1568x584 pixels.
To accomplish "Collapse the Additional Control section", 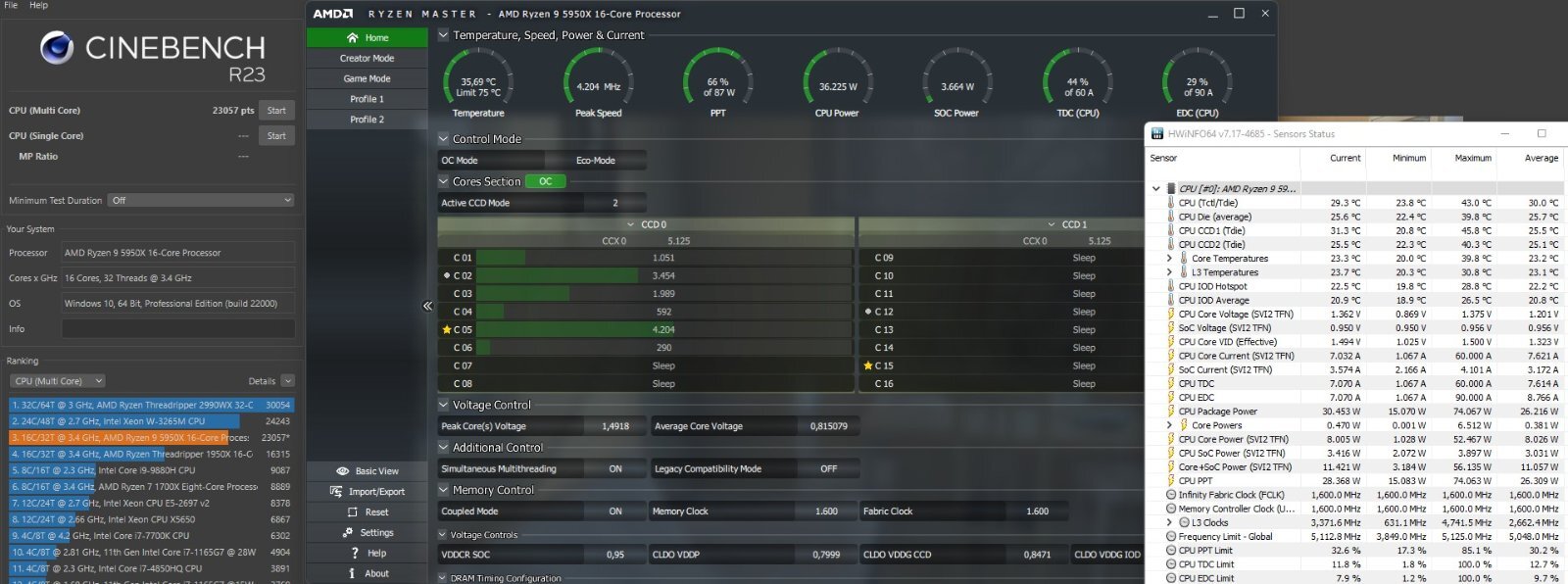I will [443, 448].
